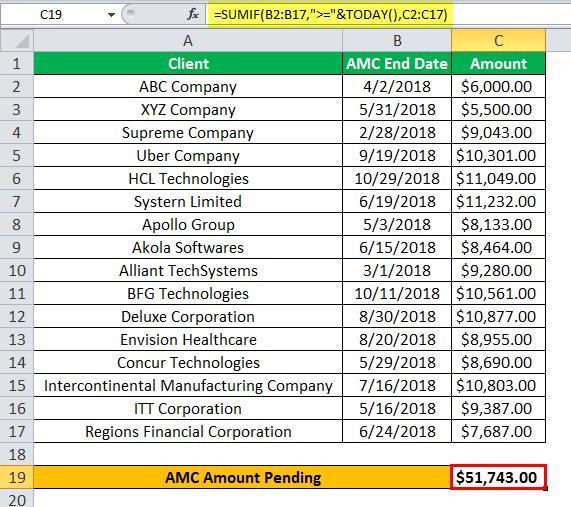Click the date 2/28/2018
Screen dimensions: 571x507
(397, 133)
